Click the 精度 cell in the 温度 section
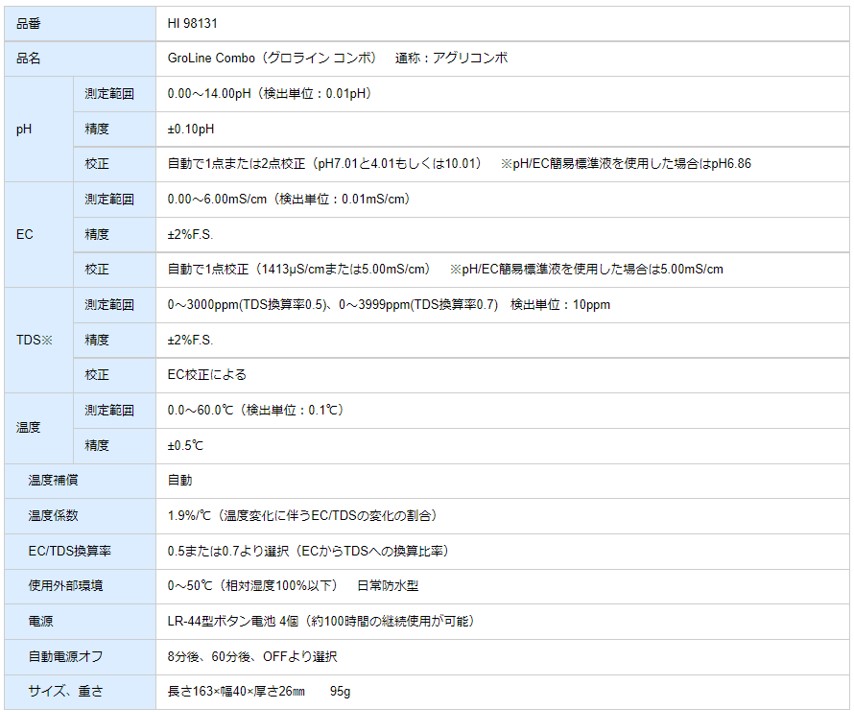The image size is (854, 712). [115, 446]
